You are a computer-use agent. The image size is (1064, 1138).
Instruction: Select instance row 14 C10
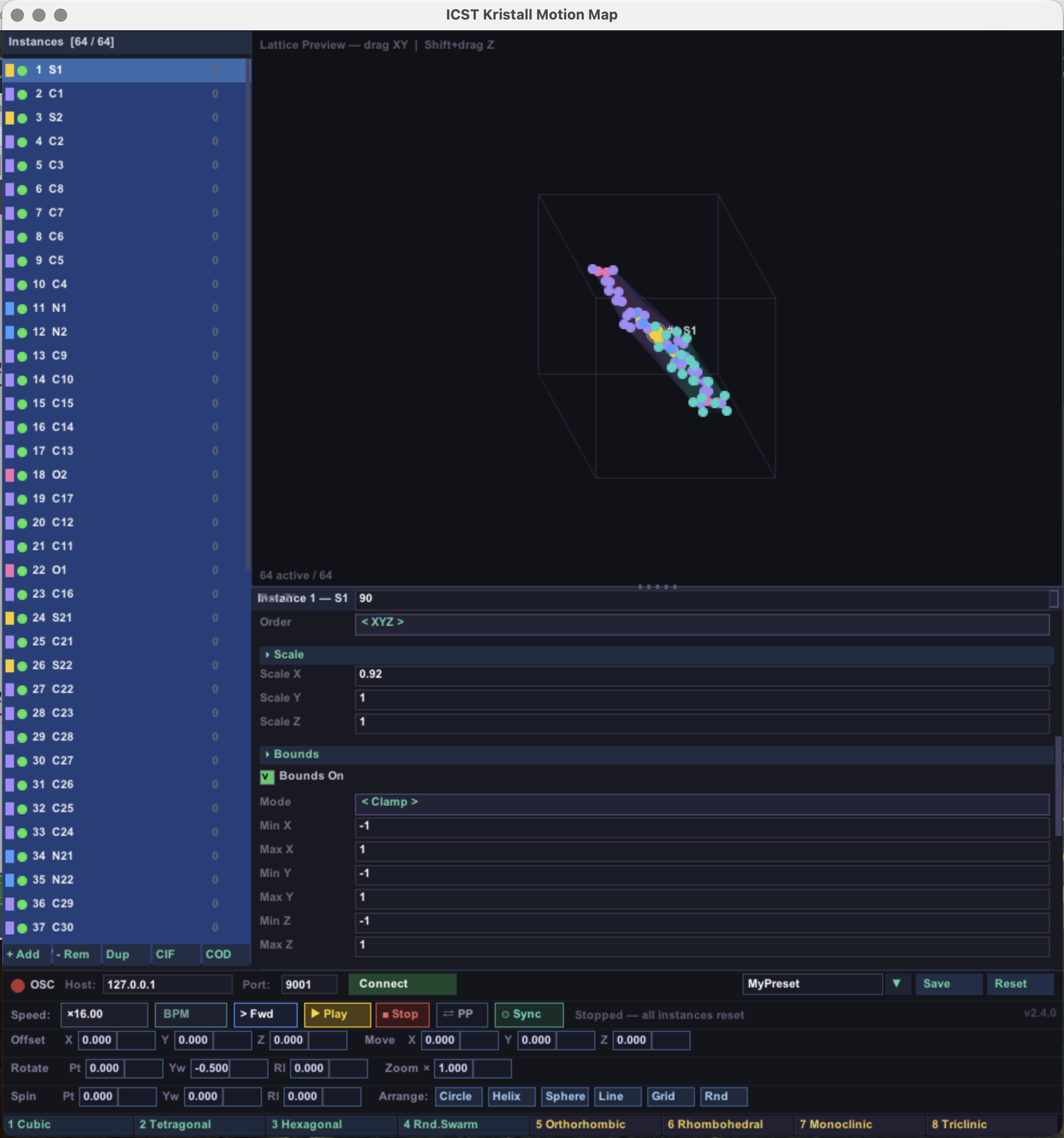point(125,380)
